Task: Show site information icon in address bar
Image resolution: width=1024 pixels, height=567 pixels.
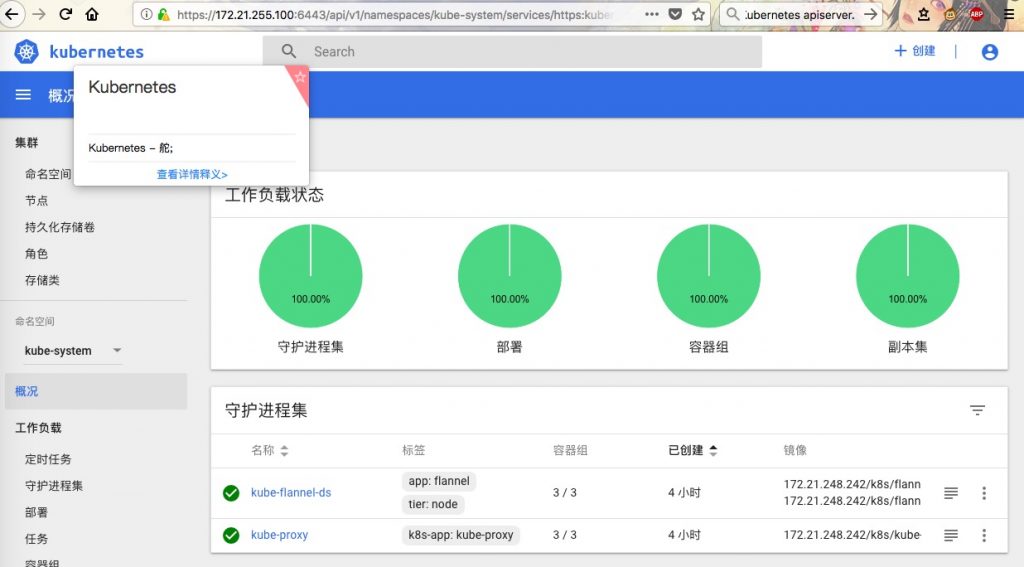Action: 146,14
